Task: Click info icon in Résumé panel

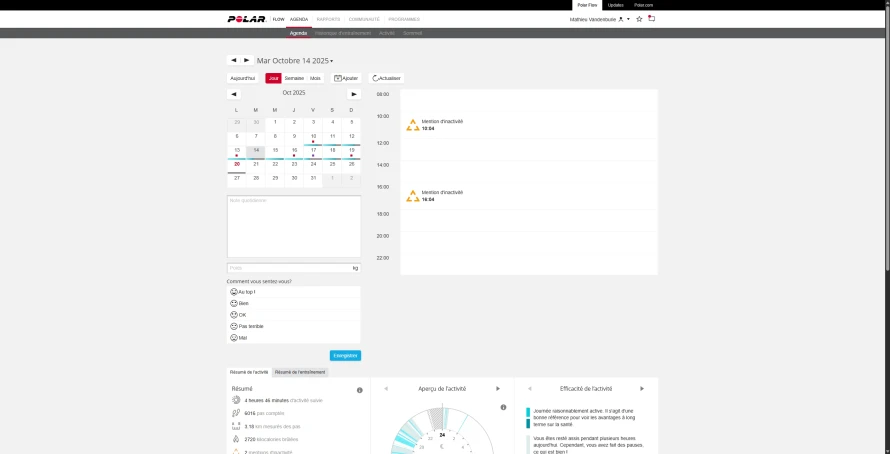Action: pos(359,390)
